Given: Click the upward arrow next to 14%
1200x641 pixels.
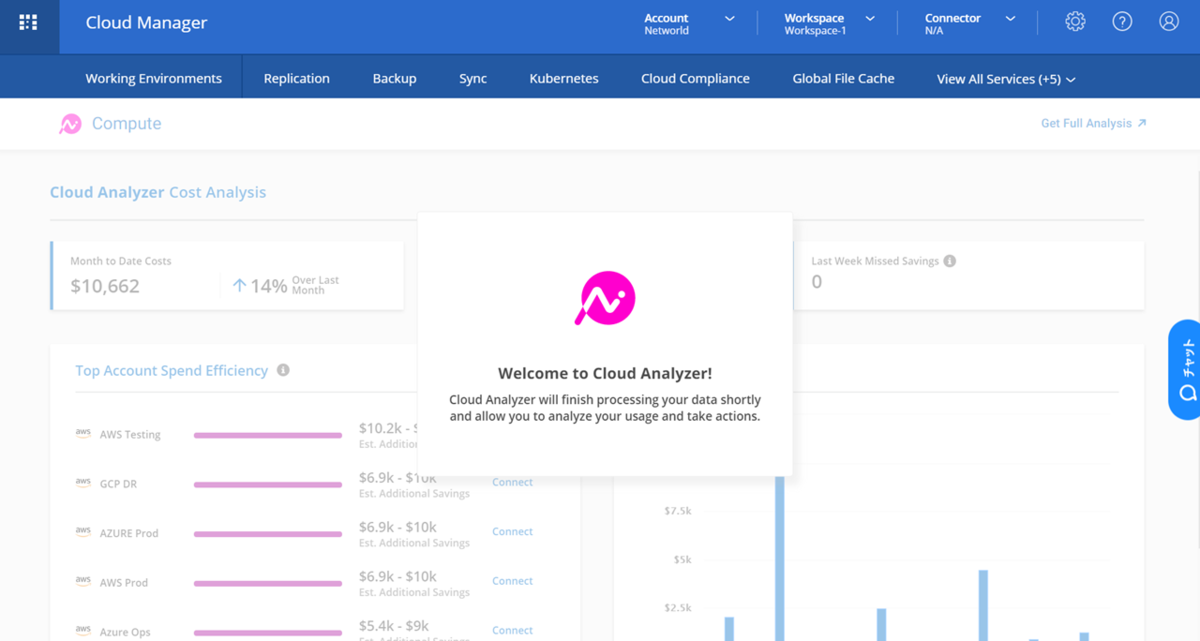Looking at the screenshot, I should 239,285.
